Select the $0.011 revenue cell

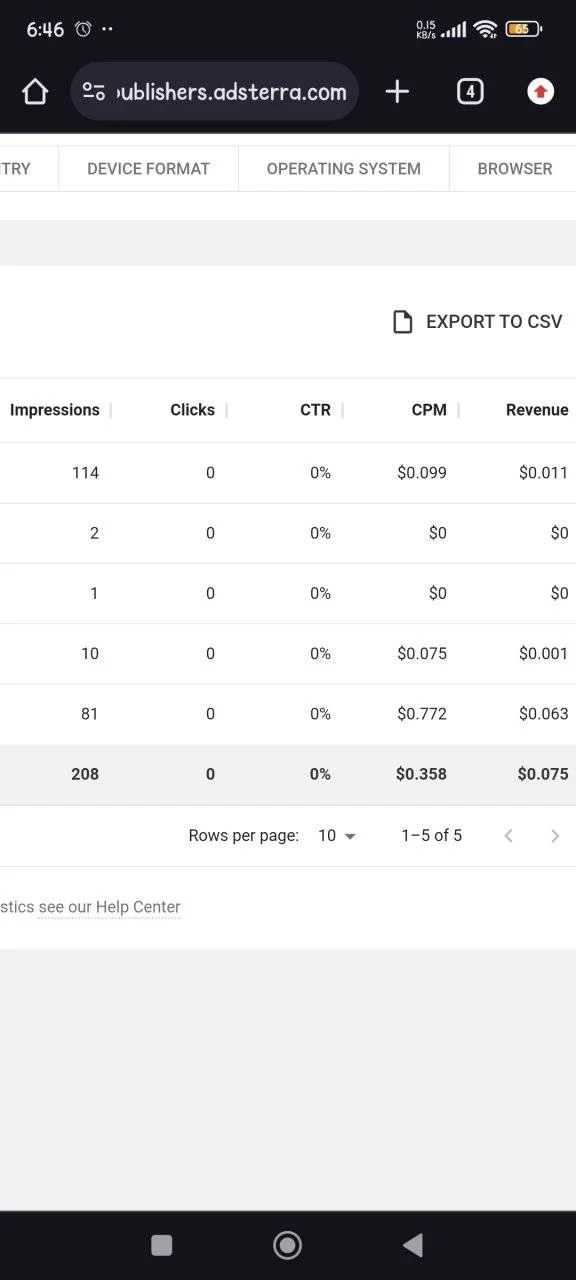coord(543,473)
